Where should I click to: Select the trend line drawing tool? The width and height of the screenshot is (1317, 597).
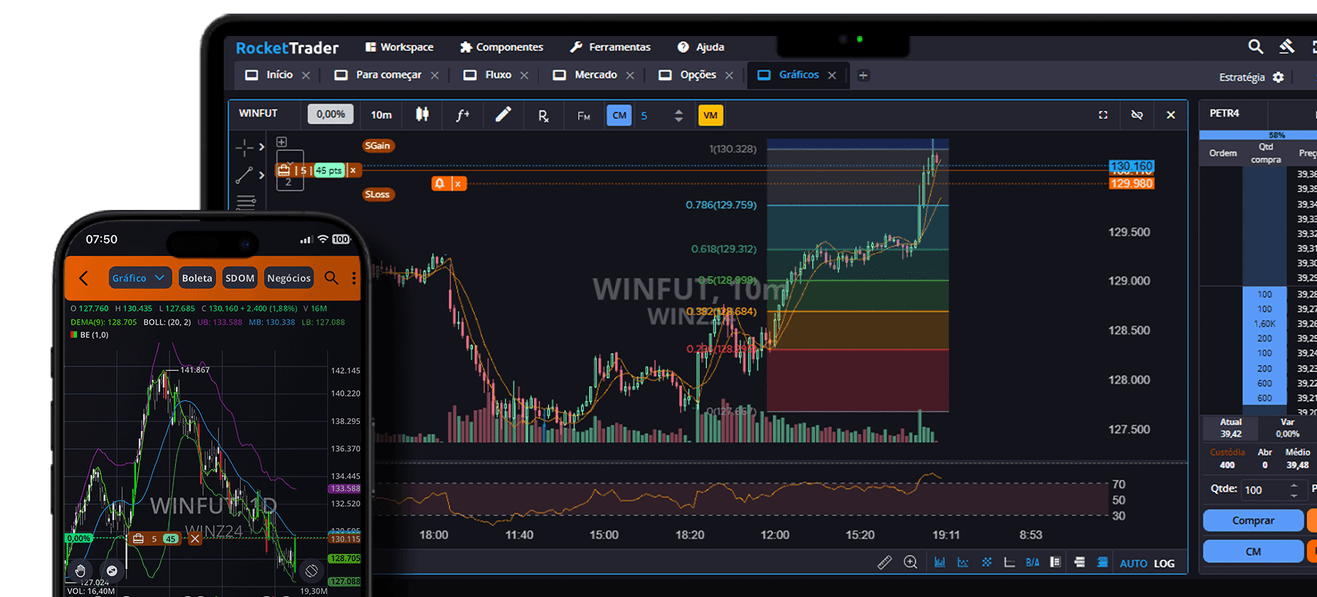[244, 175]
